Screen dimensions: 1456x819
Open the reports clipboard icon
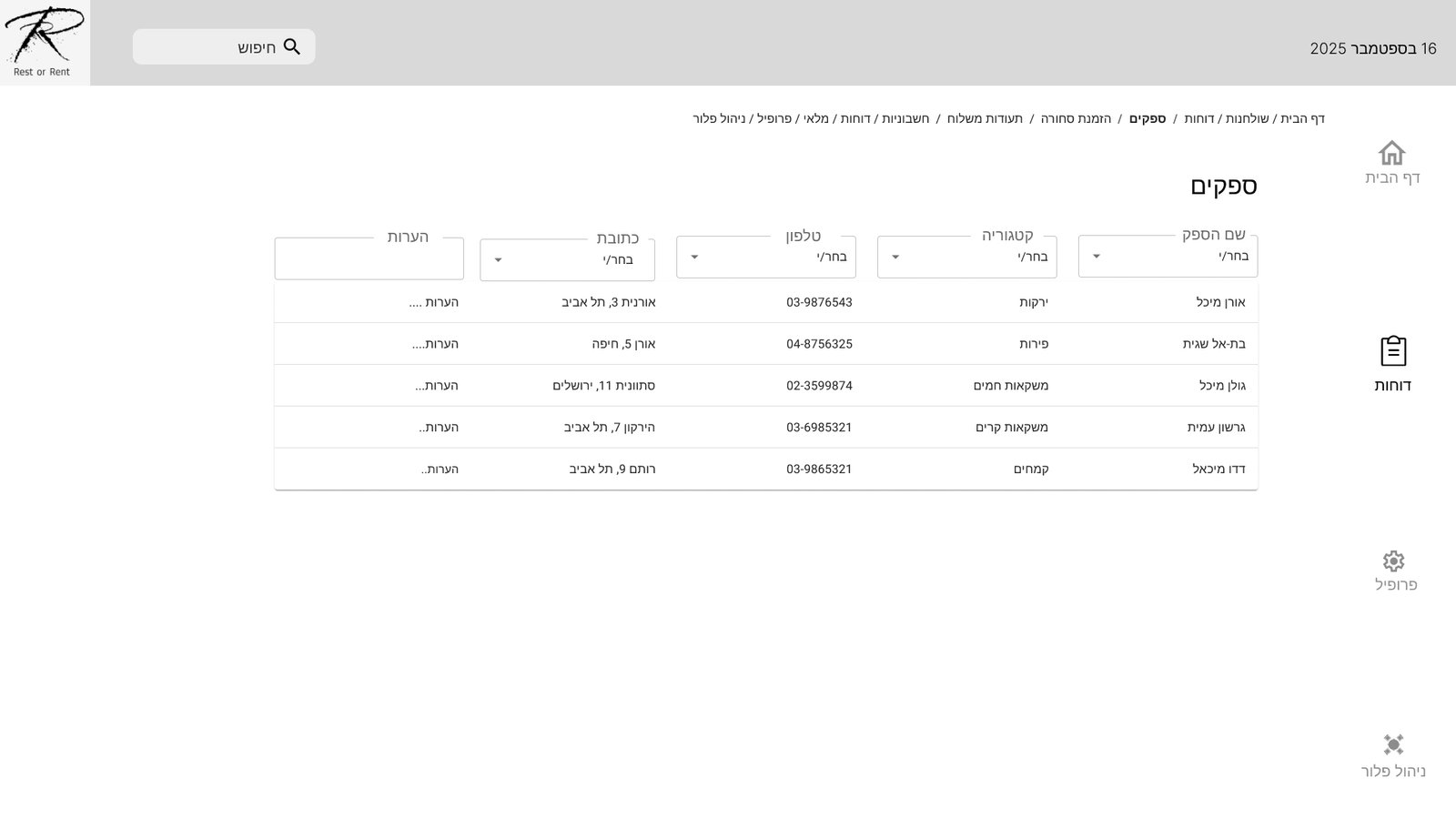tap(1392, 351)
